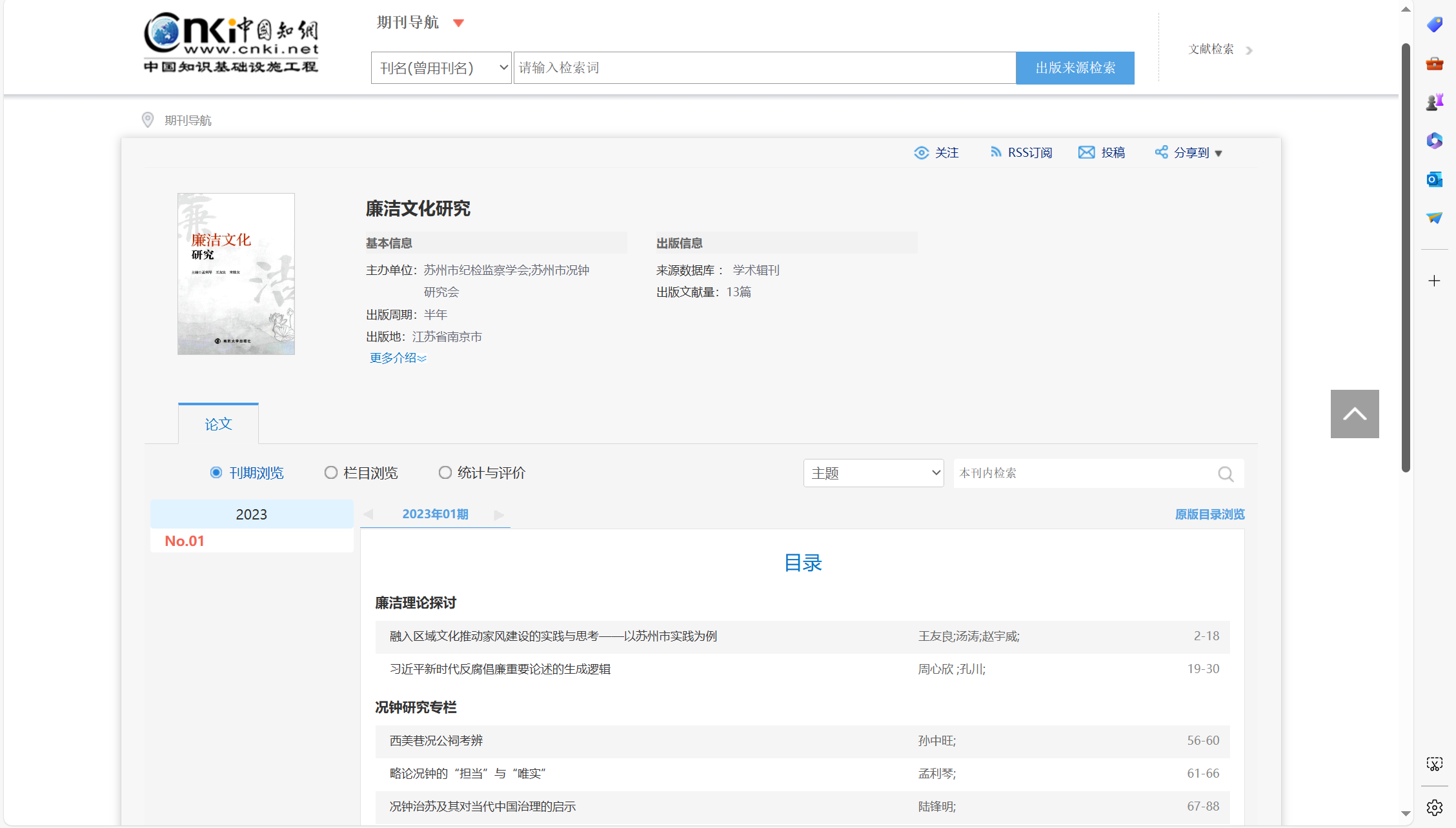Open article 况钟治苏及其对当代中国治理的启示
This screenshot has width=1456, height=828.
(x=483, y=807)
